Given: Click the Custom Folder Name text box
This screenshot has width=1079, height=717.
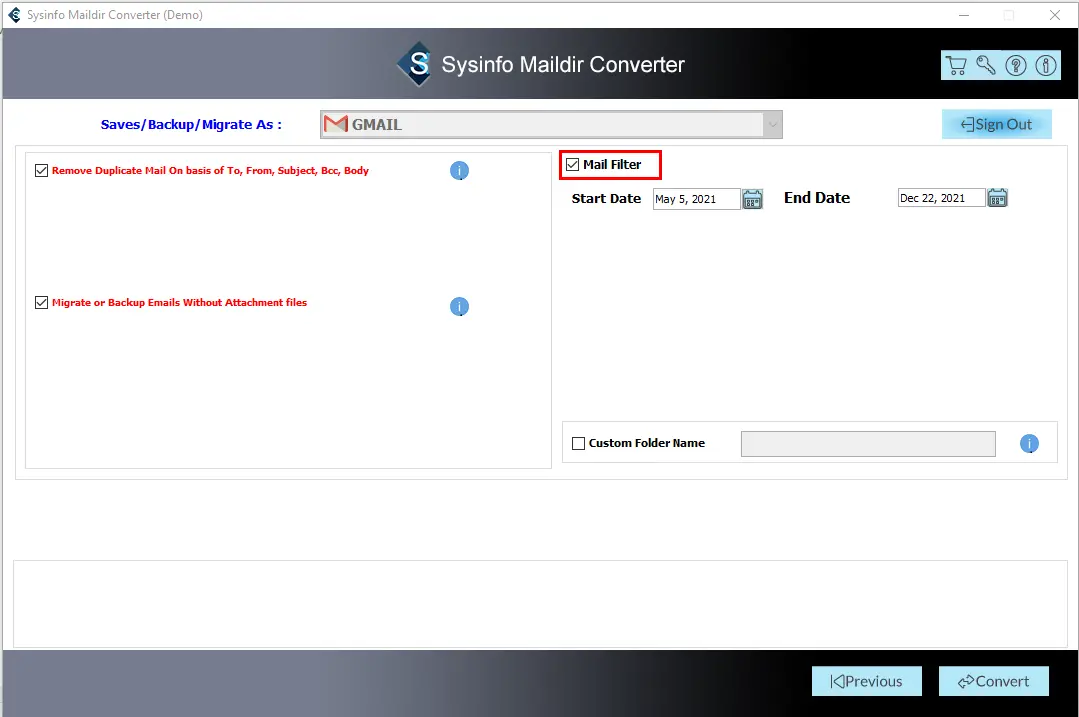Looking at the screenshot, I should [x=868, y=444].
